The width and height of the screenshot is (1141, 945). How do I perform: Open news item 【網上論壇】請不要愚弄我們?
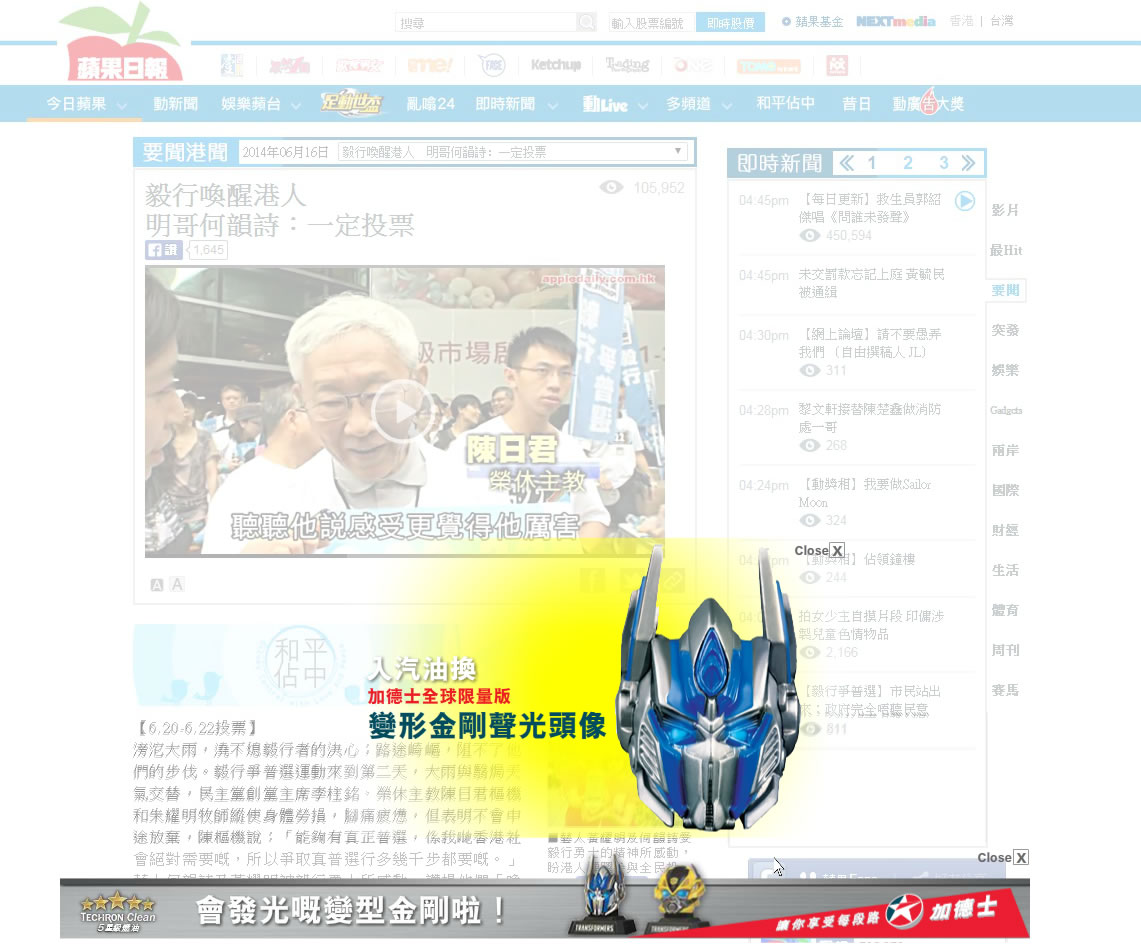pos(870,343)
